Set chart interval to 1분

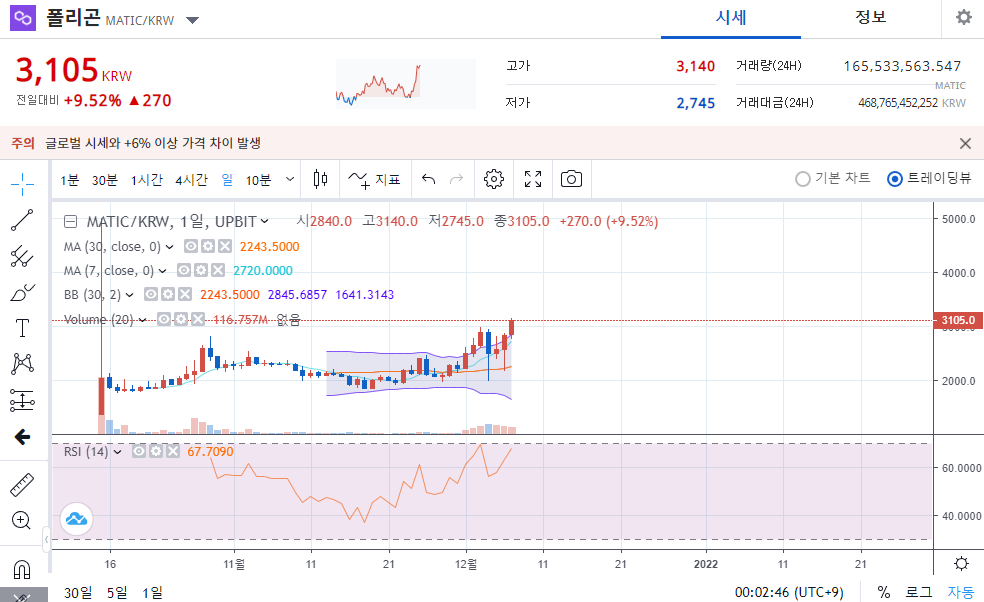[70, 180]
